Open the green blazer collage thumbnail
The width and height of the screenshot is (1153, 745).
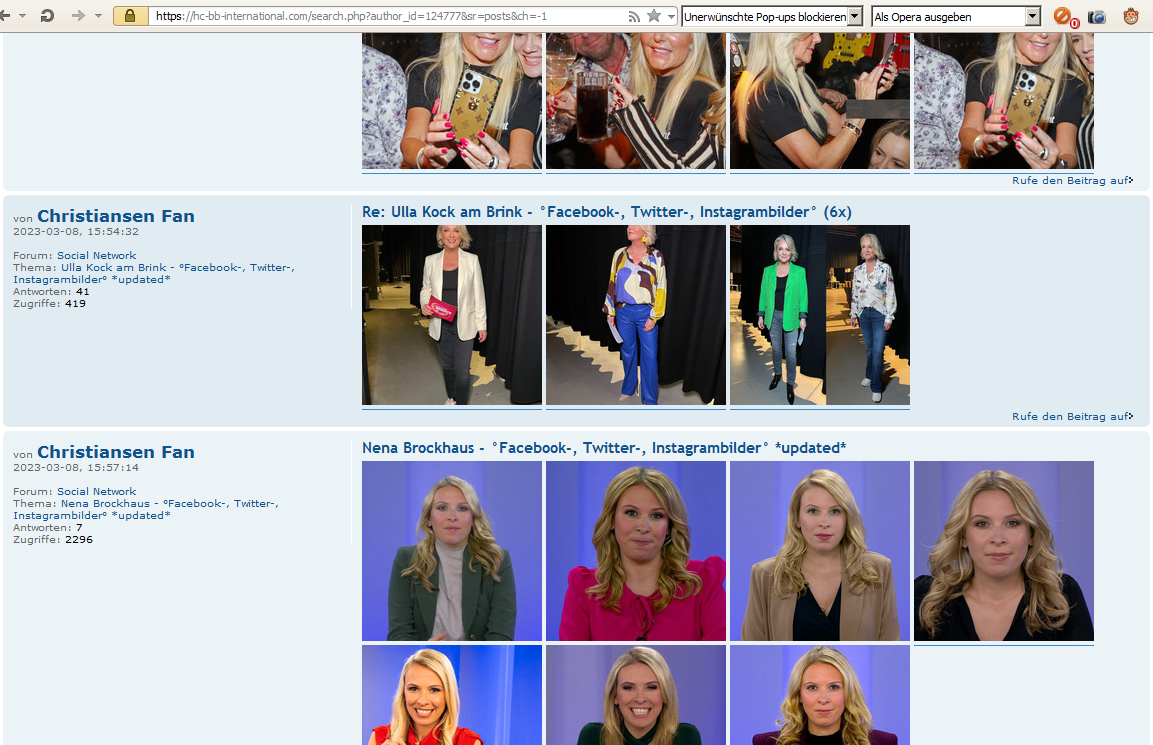click(x=820, y=315)
